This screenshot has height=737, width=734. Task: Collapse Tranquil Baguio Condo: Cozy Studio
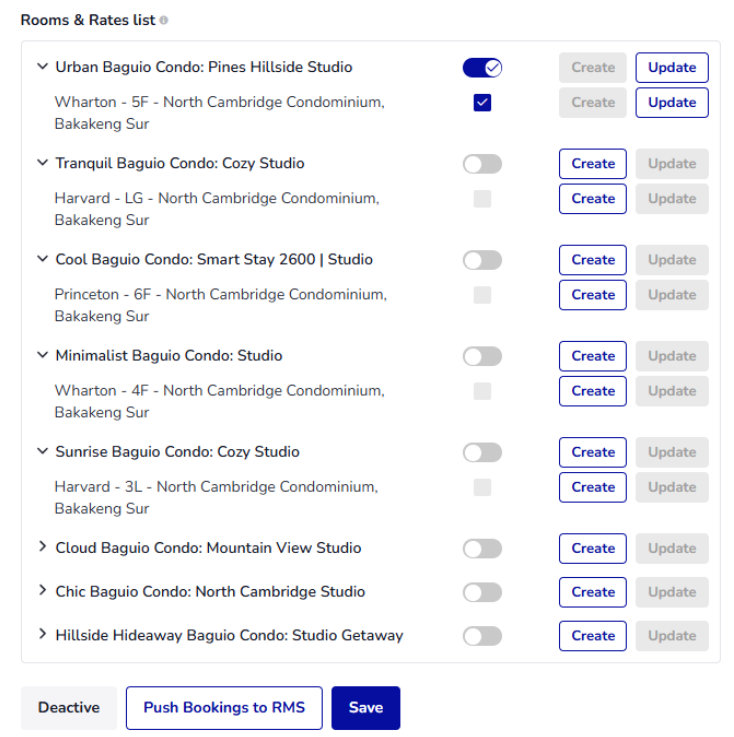(x=42, y=163)
